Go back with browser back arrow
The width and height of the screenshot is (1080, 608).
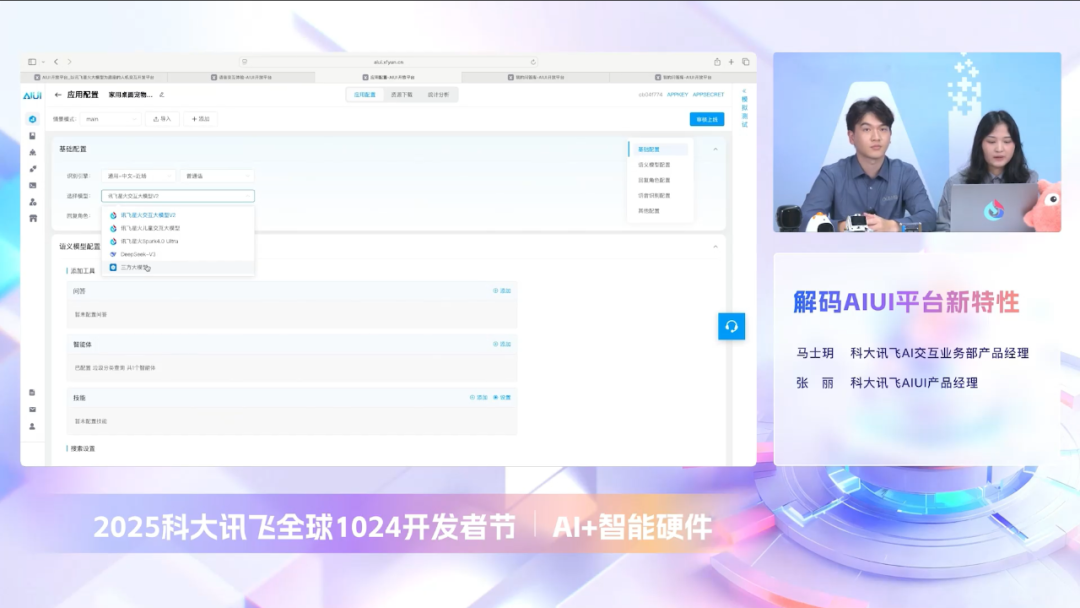(56, 62)
